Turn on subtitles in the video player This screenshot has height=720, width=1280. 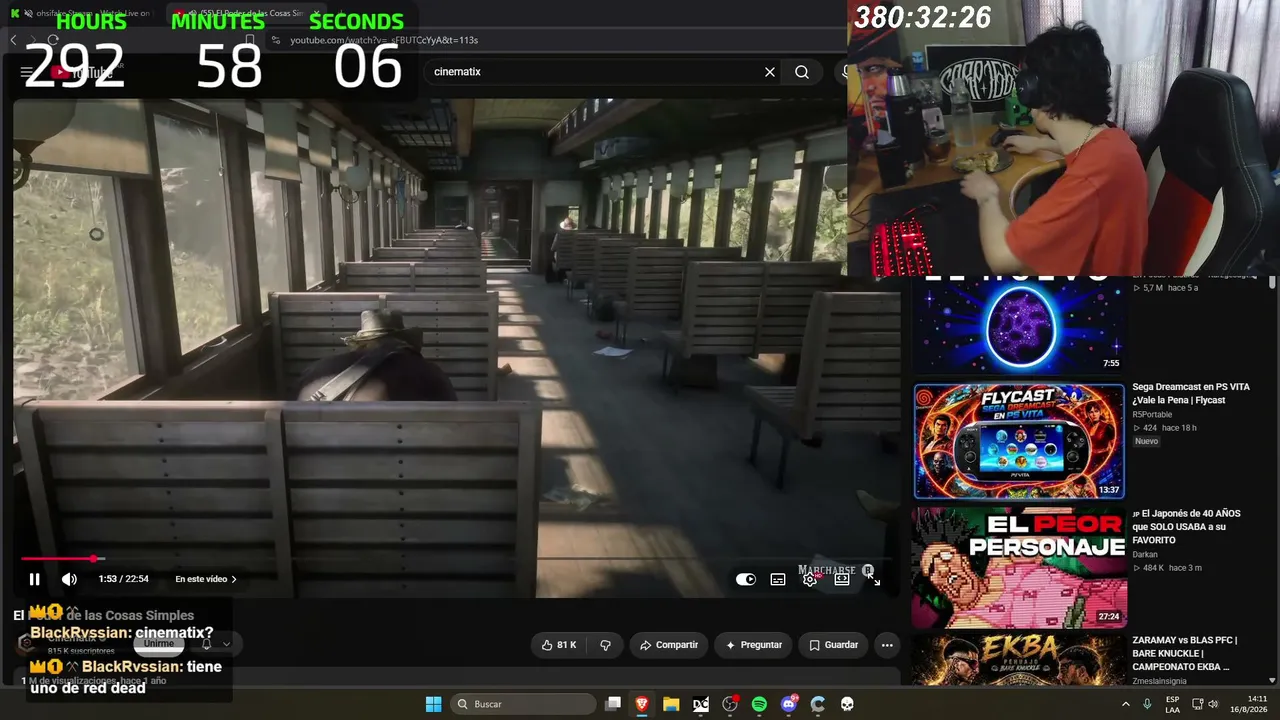point(778,579)
